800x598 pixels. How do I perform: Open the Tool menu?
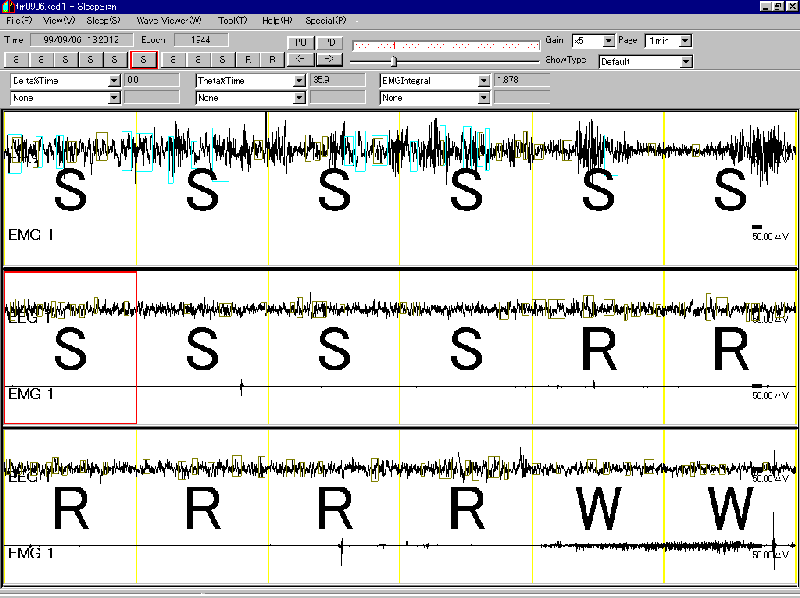tap(233, 20)
